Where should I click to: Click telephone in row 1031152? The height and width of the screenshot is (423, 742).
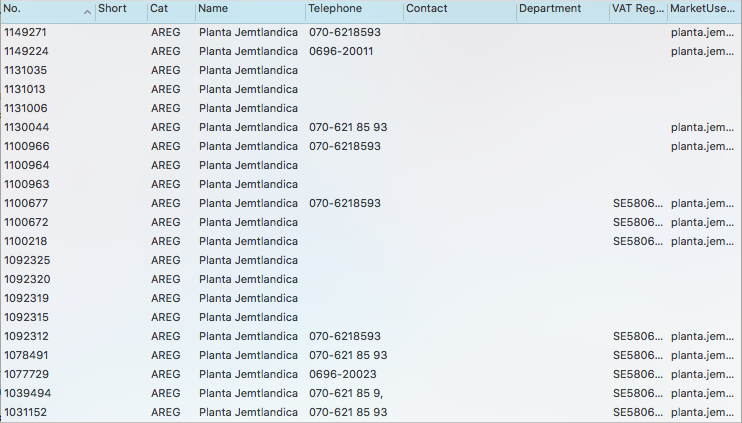click(348, 412)
